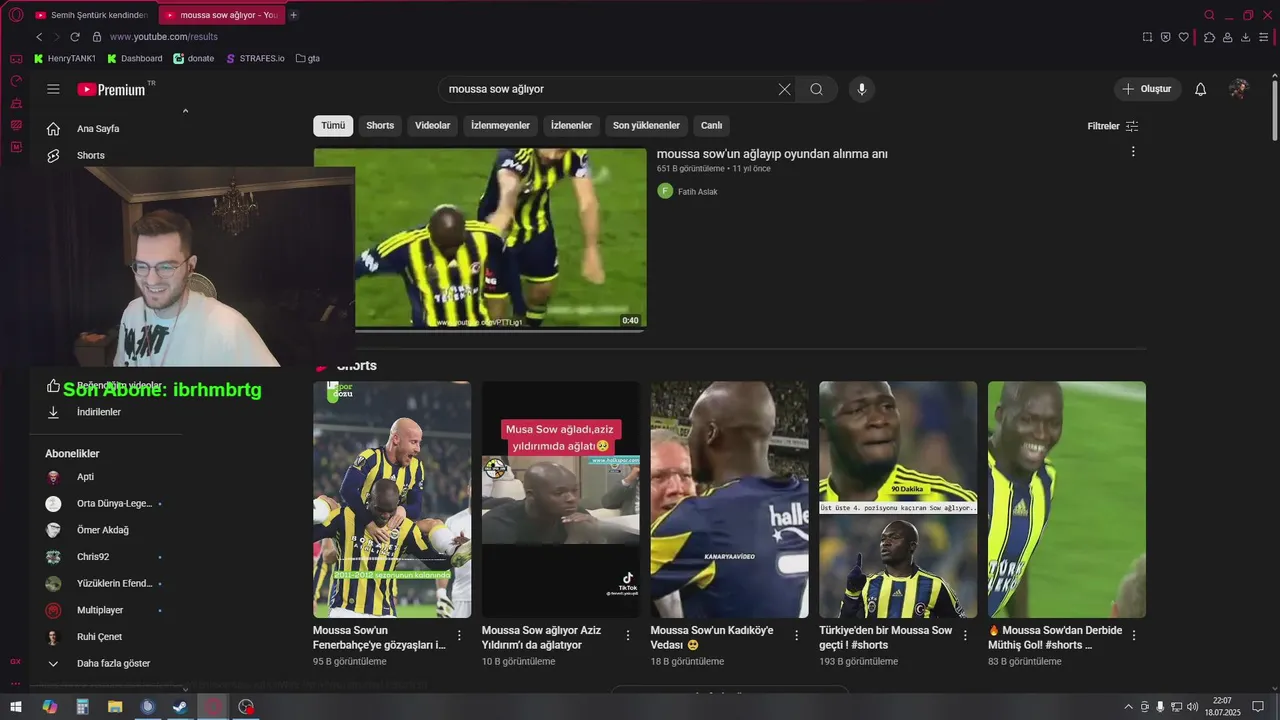Clear the search box with the X
The width and height of the screenshot is (1280, 720).
point(784,89)
